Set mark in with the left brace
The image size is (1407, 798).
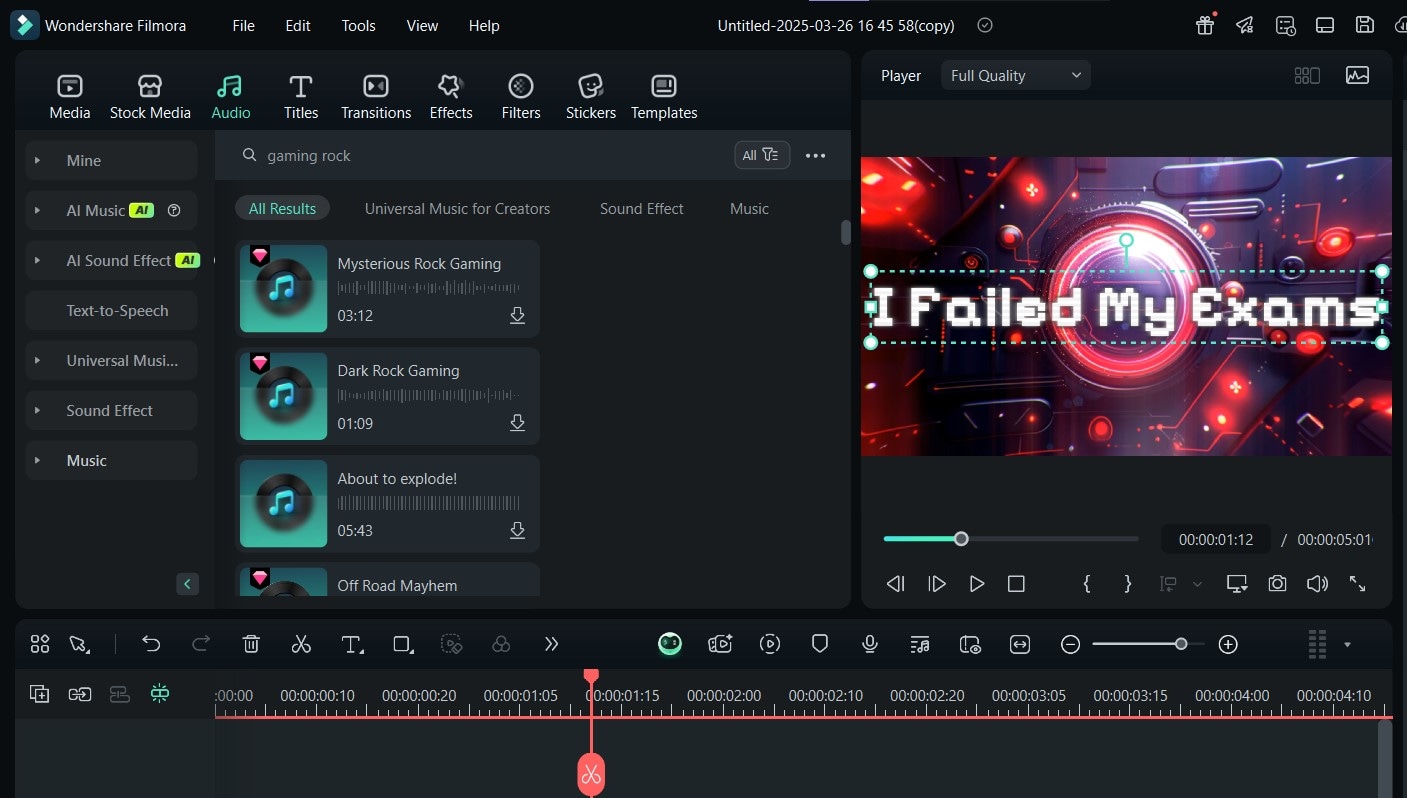pyautogui.click(x=1087, y=584)
